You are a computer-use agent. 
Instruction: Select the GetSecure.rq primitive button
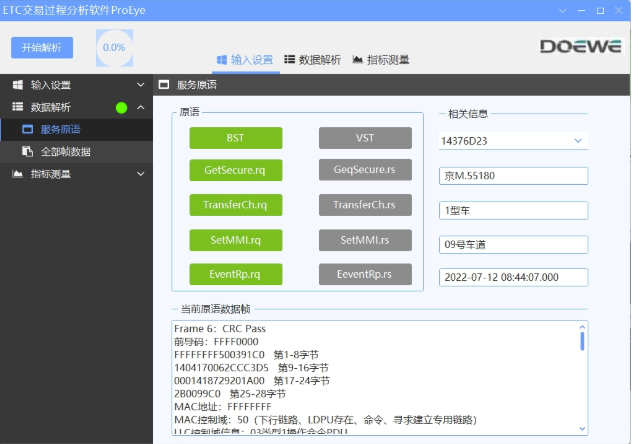[x=236, y=171]
